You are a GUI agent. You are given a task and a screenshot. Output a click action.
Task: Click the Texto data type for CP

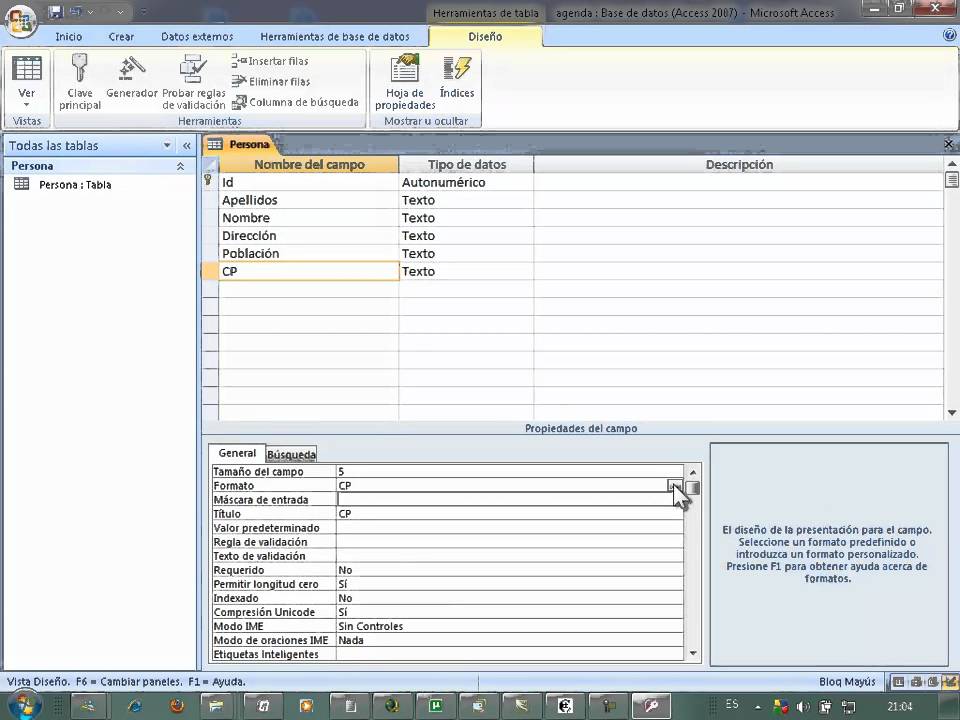466,271
